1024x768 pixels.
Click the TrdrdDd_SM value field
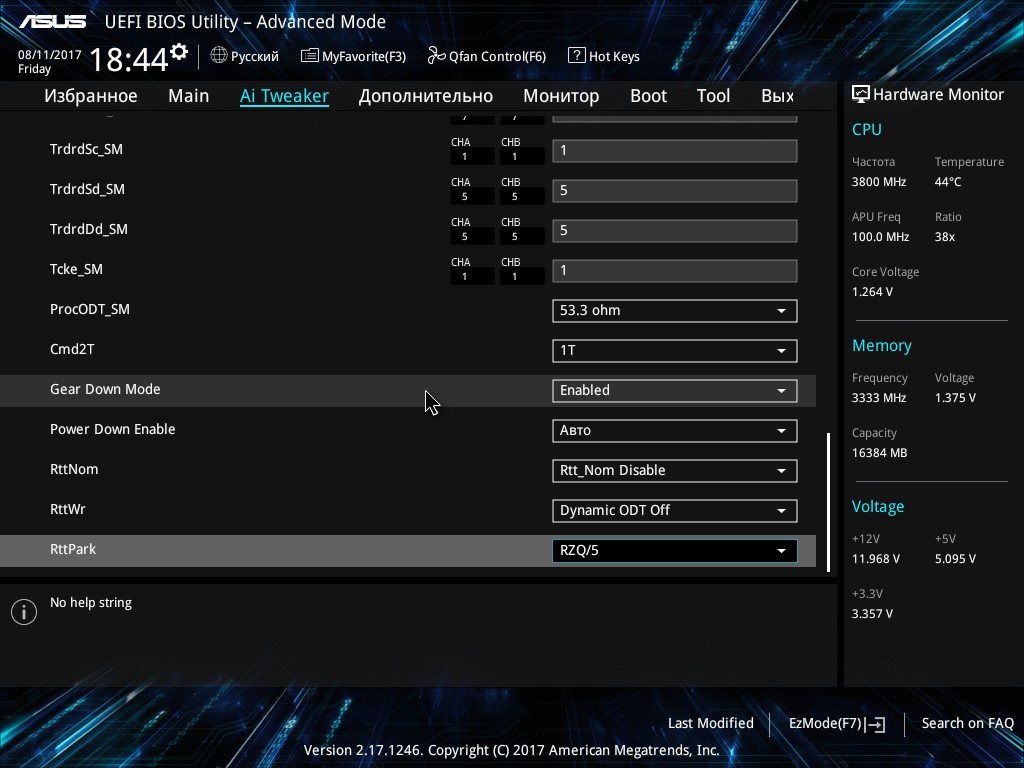pyautogui.click(x=675, y=231)
